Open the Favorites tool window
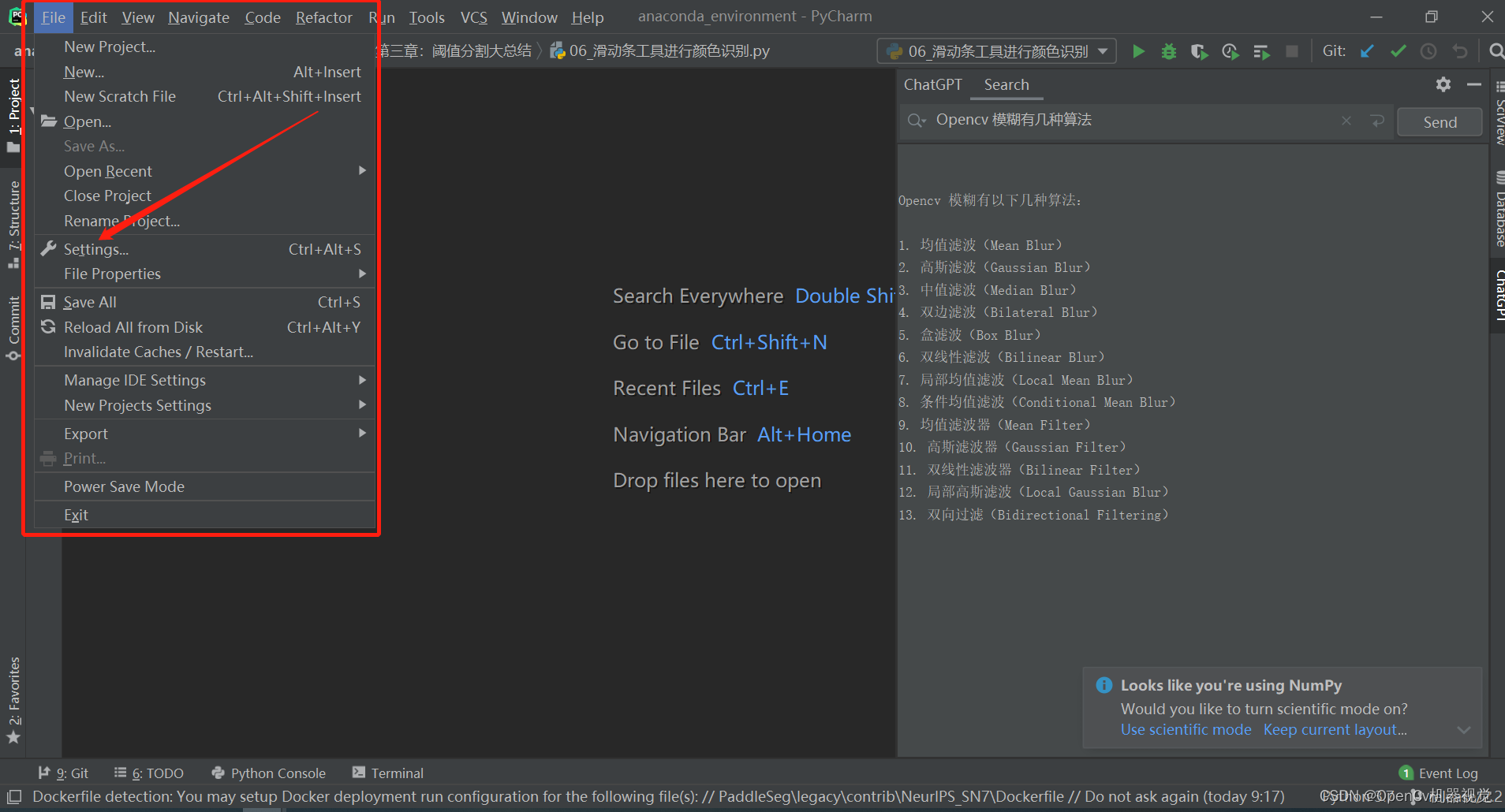1505x812 pixels. [x=13, y=700]
